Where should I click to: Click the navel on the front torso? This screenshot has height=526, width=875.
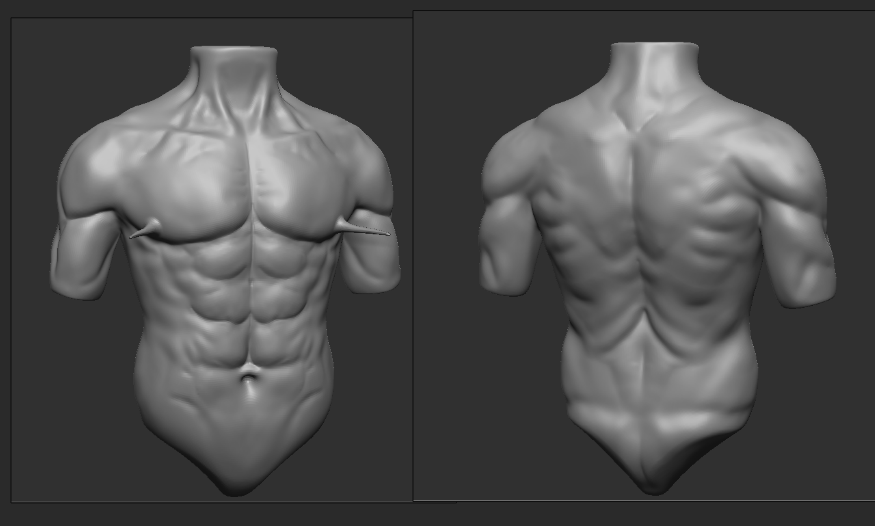249,375
